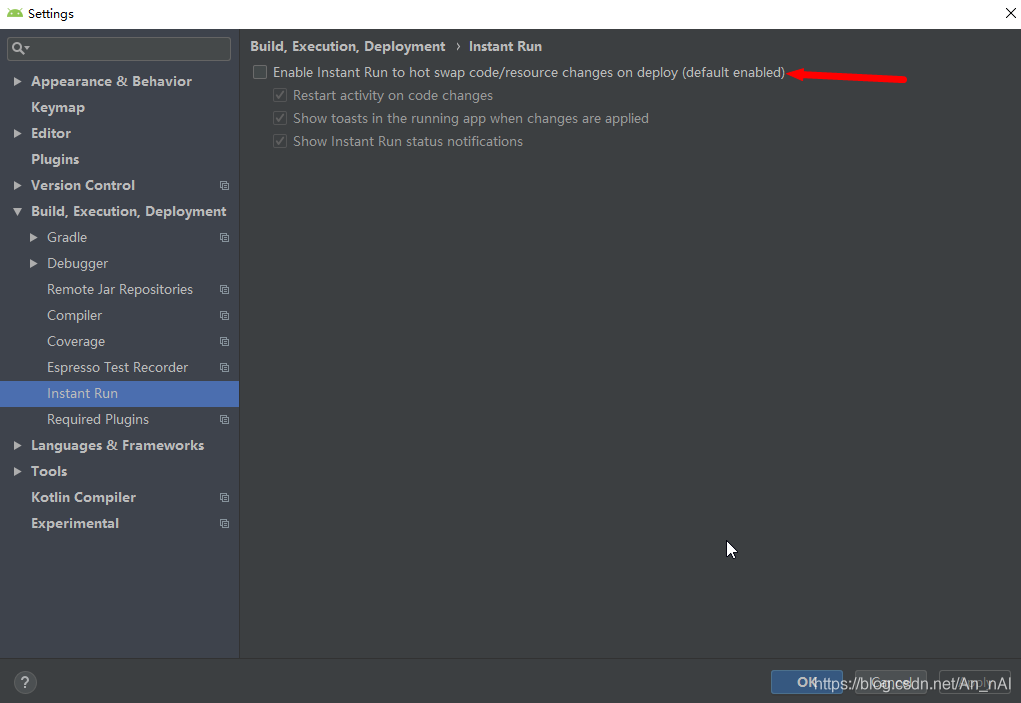Select the Compiler settings entry
The height and width of the screenshot is (703, 1021).
coord(74,316)
